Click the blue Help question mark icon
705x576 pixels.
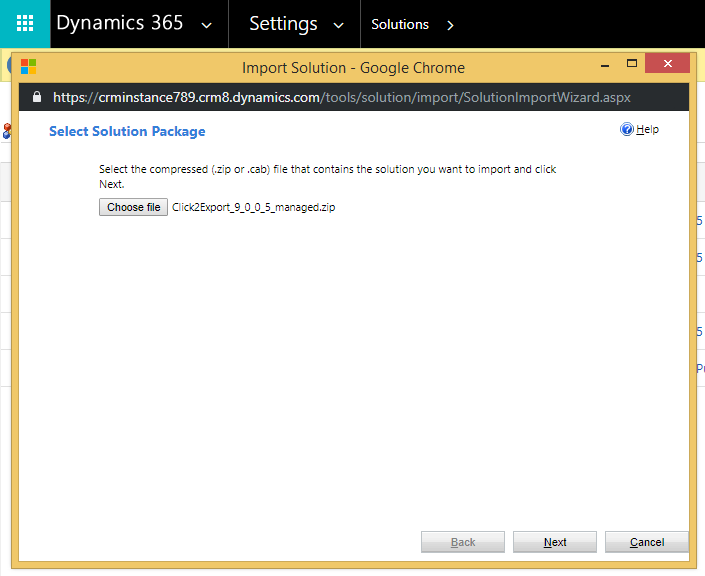[626, 129]
